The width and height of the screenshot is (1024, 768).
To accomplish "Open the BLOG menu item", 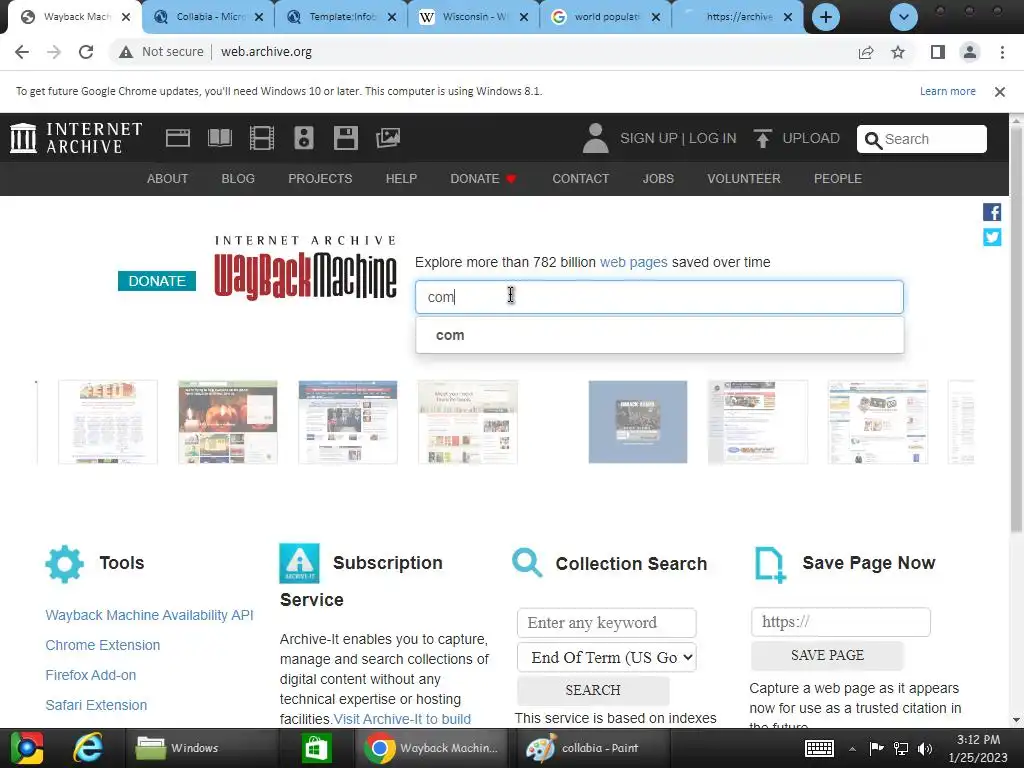I will [238, 179].
